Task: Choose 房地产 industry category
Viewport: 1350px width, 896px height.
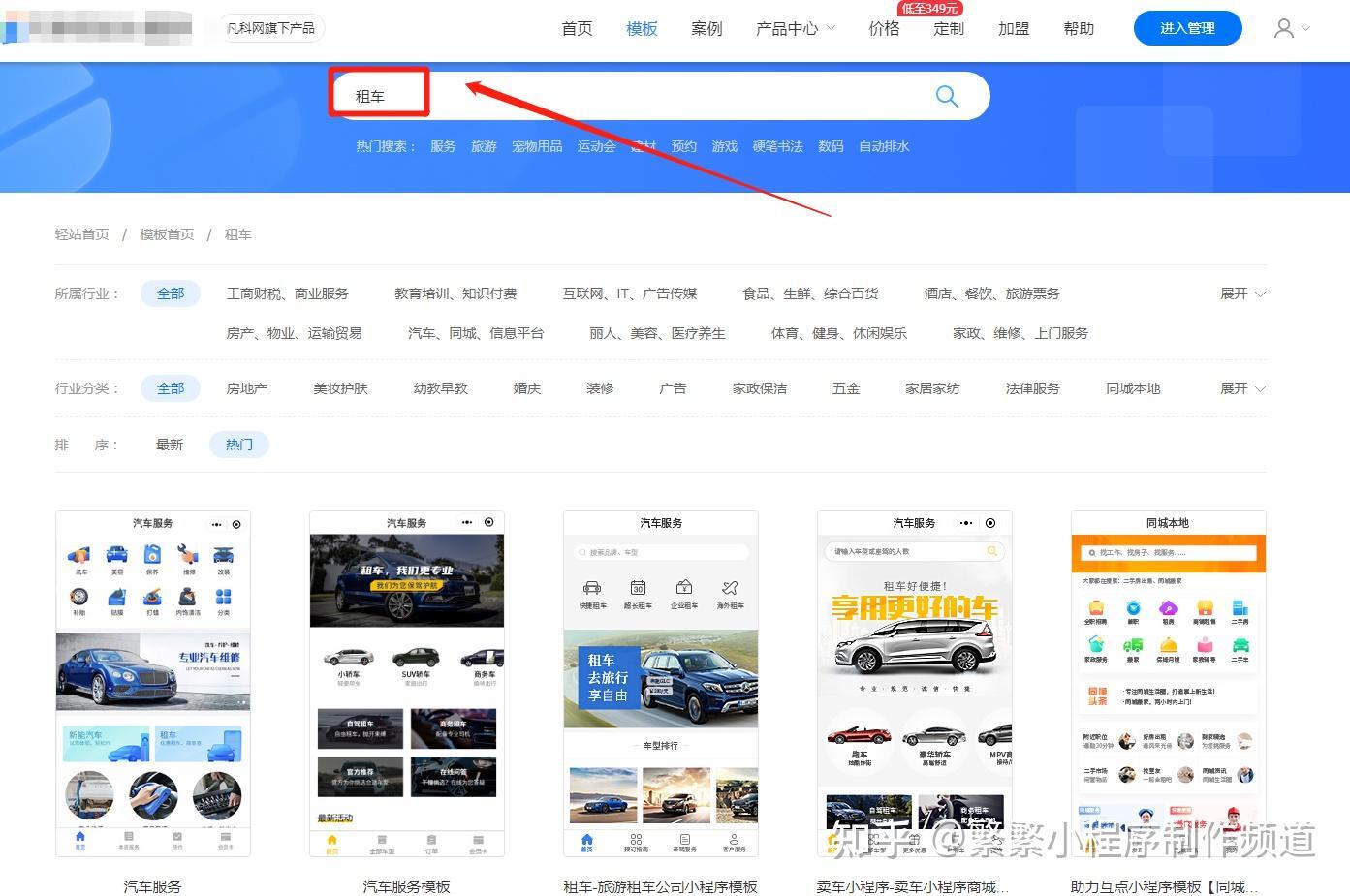Action: click(246, 388)
